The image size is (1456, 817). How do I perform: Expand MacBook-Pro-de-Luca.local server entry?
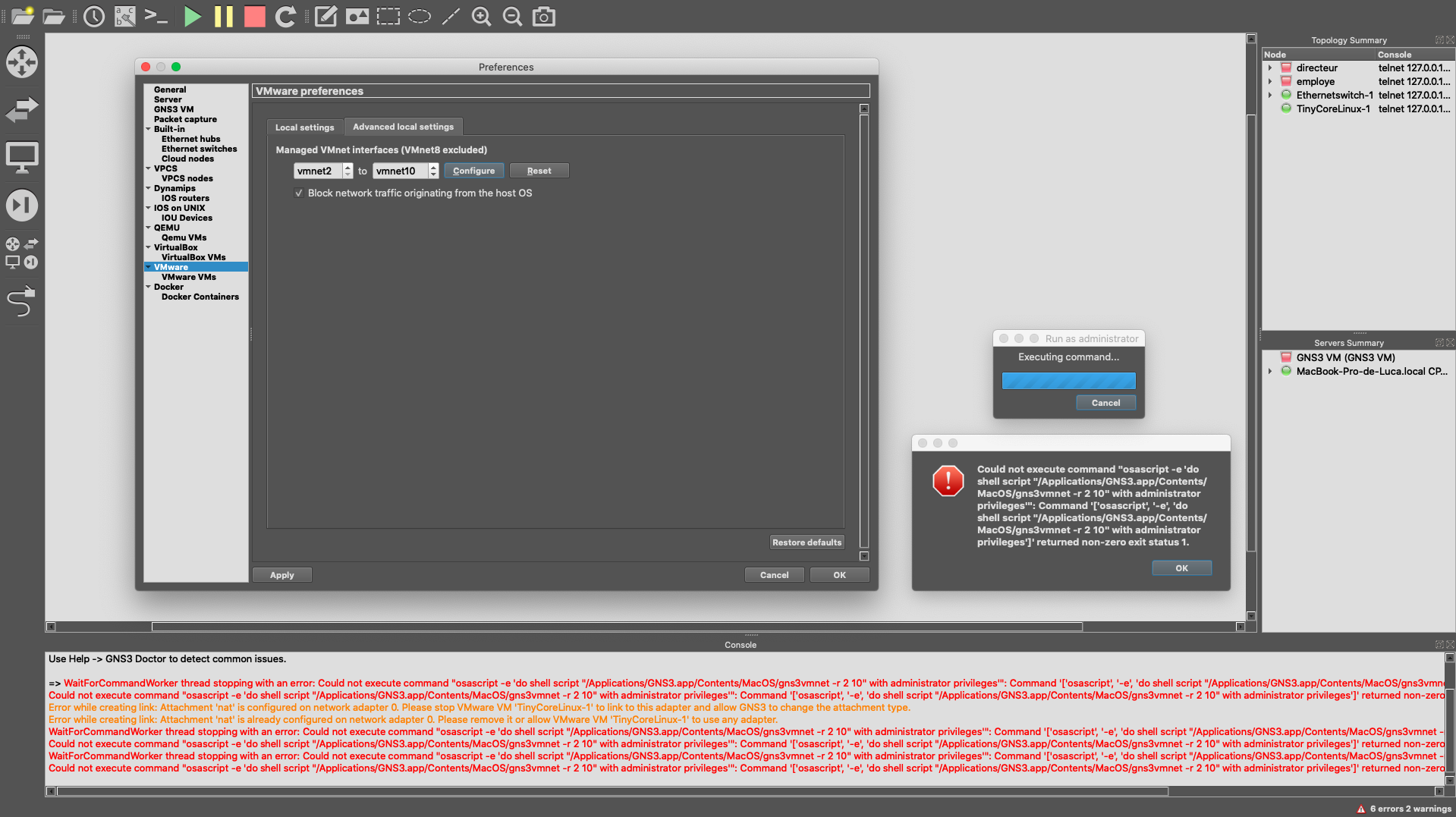tap(1270, 372)
